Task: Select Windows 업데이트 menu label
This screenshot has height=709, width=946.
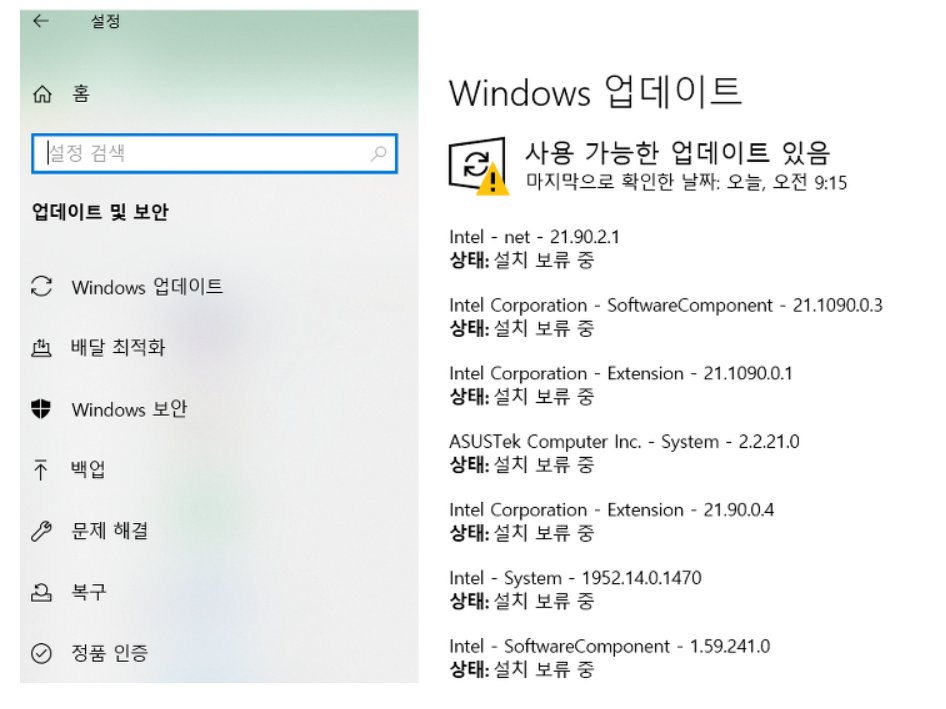Action: click(x=147, y=287)
